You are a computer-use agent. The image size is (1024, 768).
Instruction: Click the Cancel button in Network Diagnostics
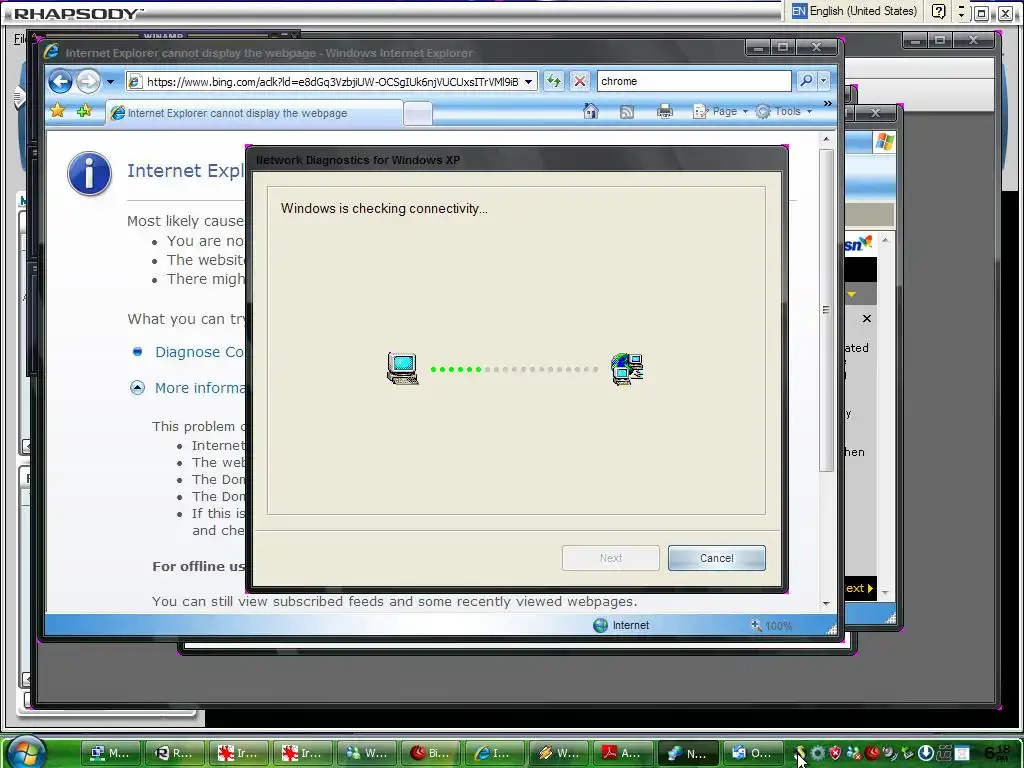[x=716, y=558]
